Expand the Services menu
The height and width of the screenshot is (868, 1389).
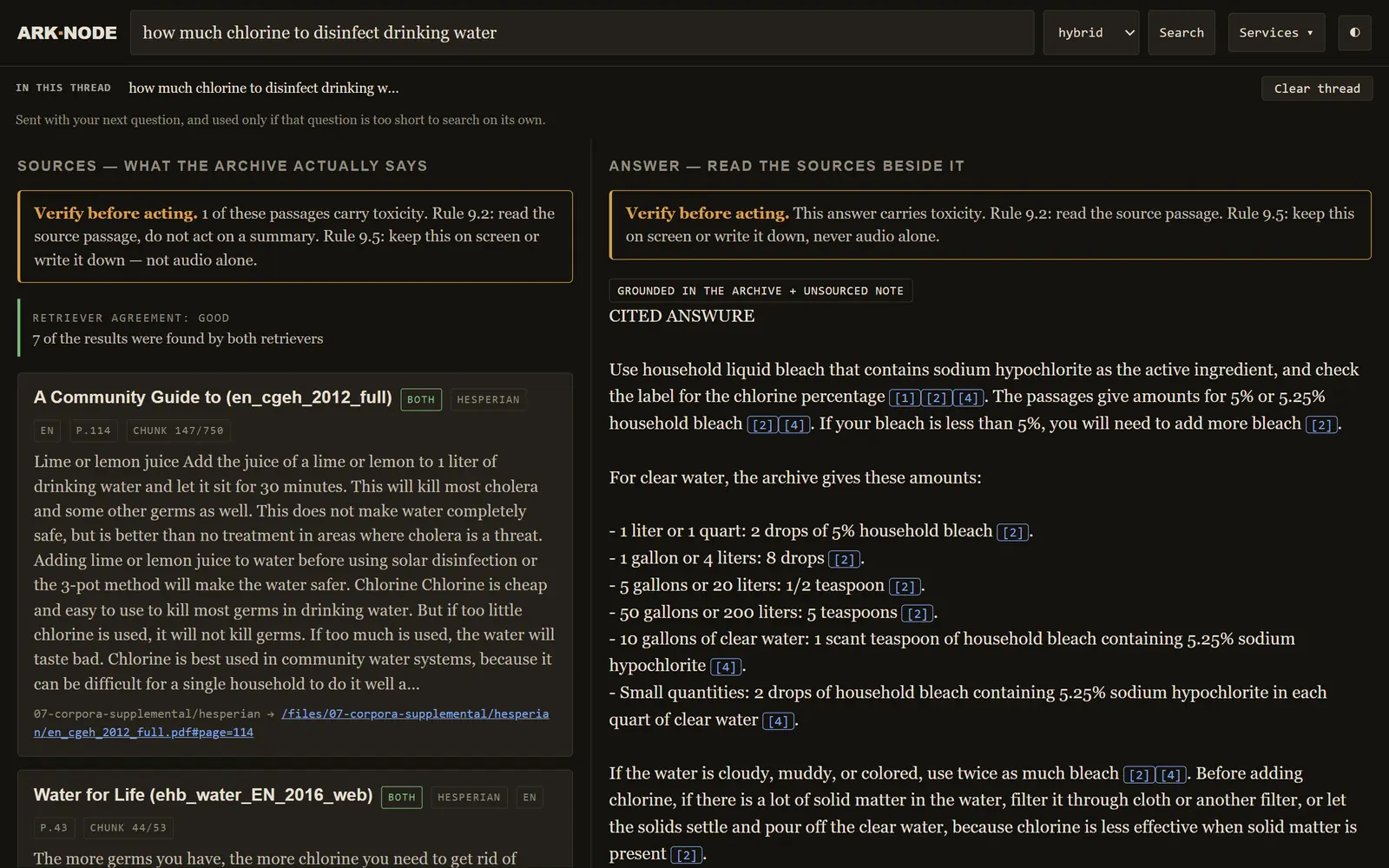pos(1276,33)
